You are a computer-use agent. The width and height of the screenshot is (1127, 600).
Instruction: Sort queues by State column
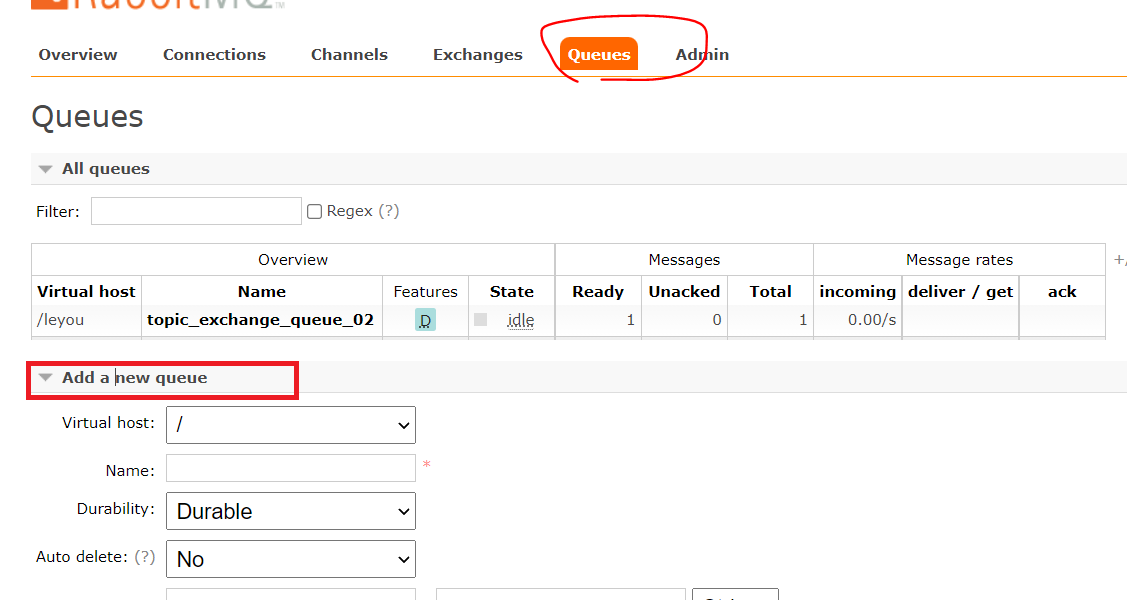pyautogui.click(x=512, y=292)
